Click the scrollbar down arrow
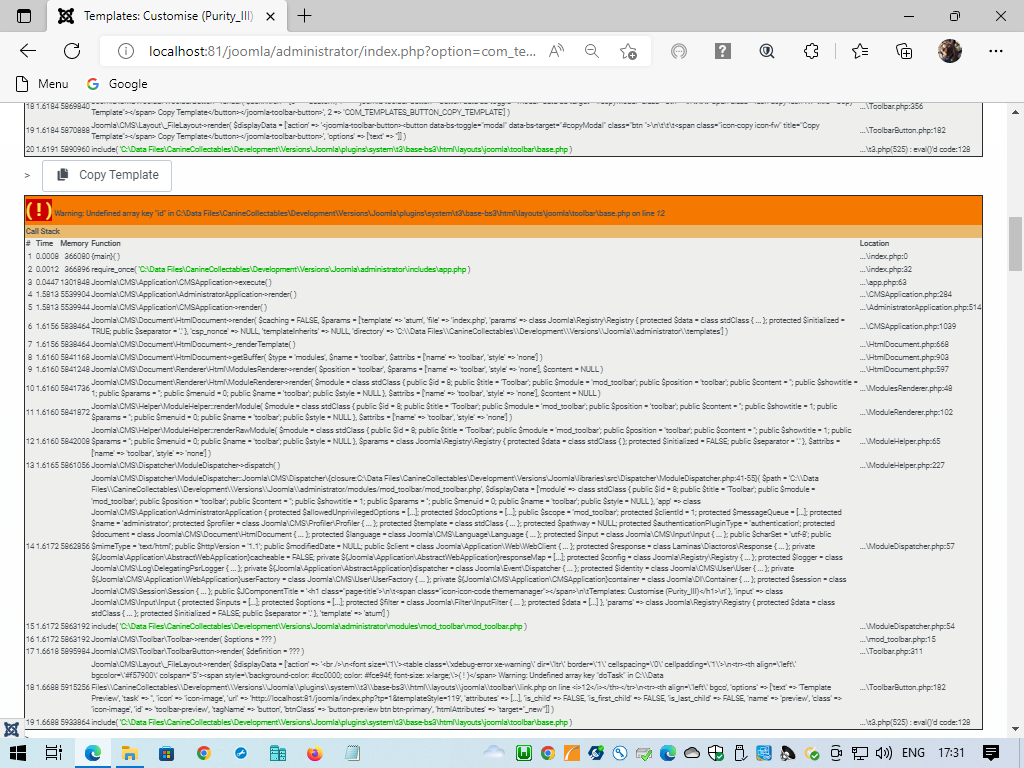 click(x=1016, y=729)
